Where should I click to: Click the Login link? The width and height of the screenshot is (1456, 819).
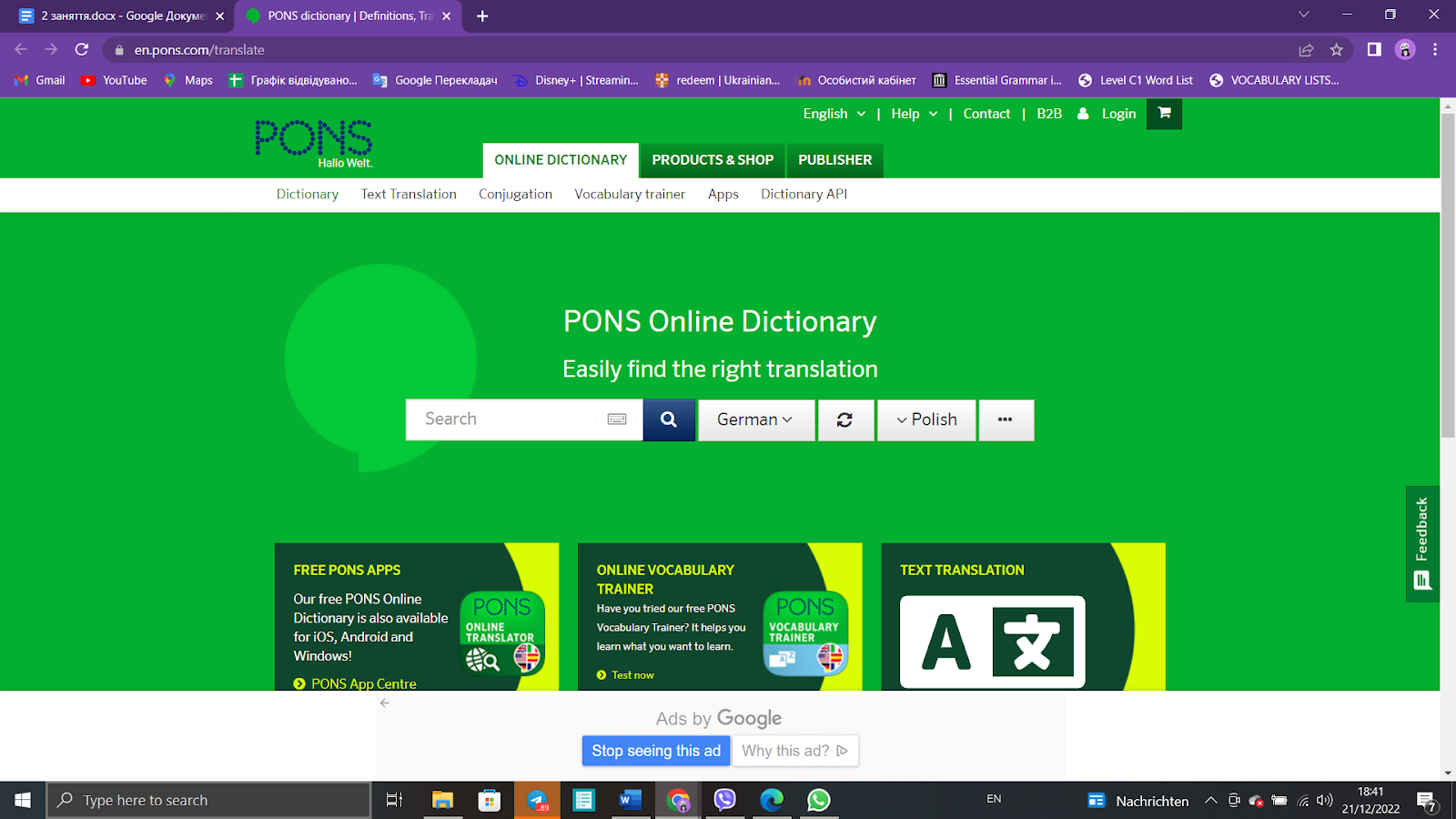pyautogui.click(x=1118, y=114)
